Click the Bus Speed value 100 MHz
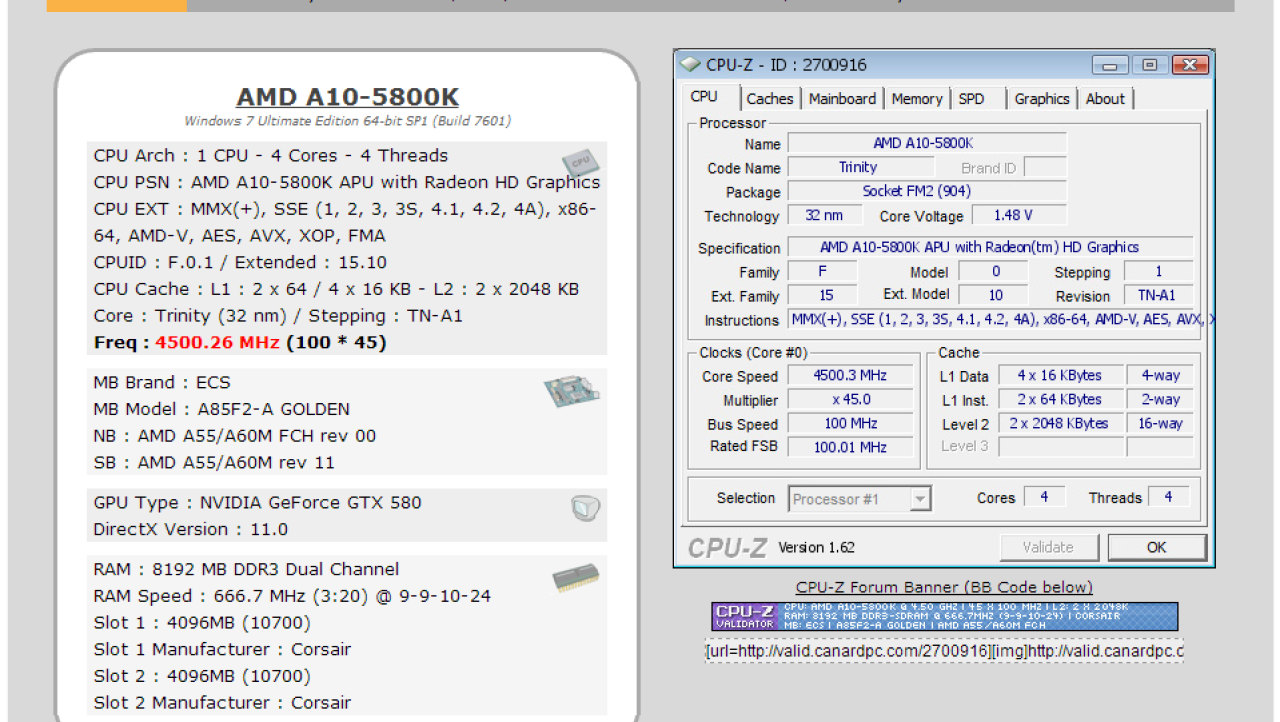Image resolution: width=1280 pixels, height=722 pixels. (x=850, y=423)
